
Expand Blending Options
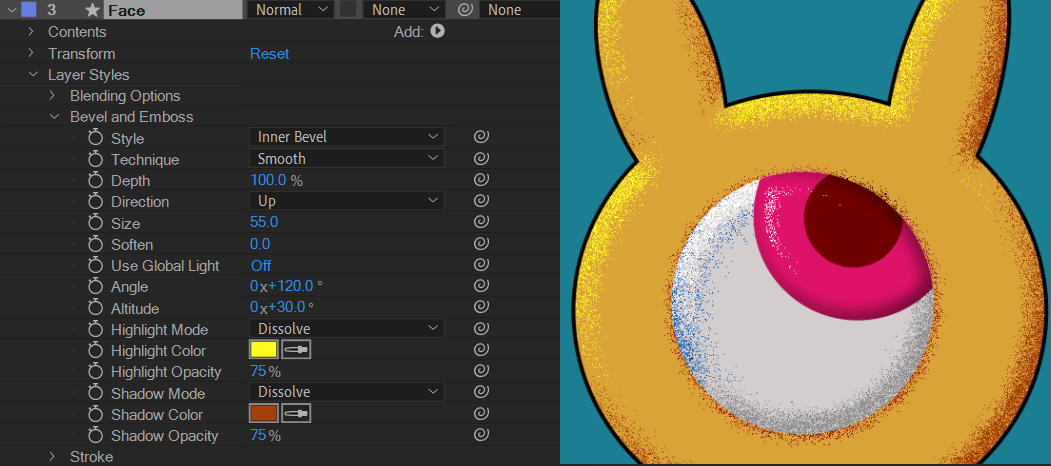coord(52,95)
